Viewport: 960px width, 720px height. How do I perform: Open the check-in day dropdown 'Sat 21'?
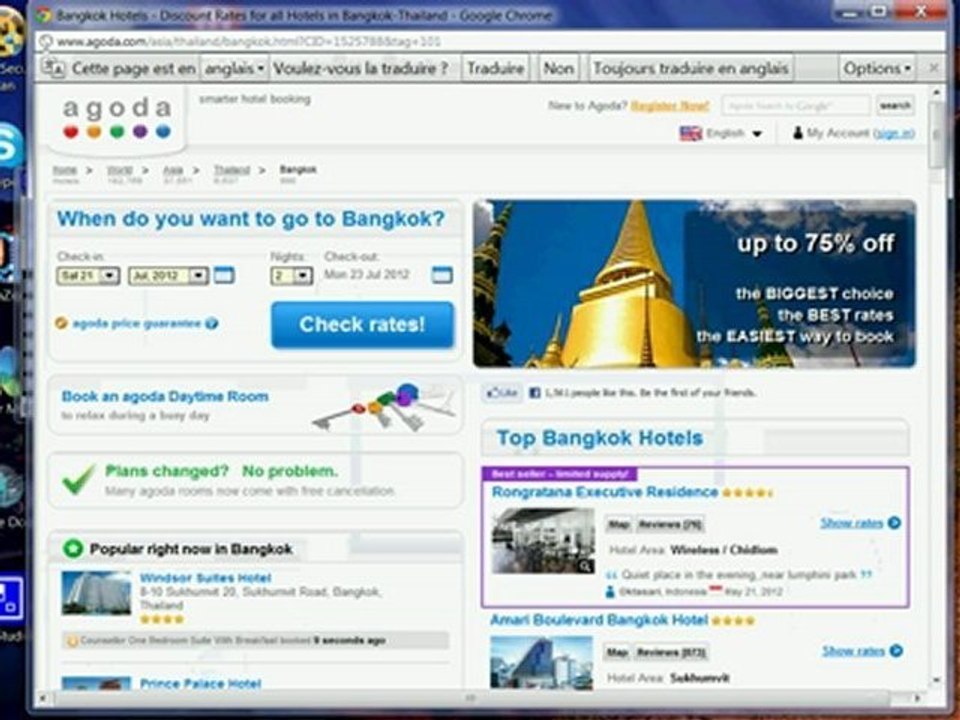point(88,276)
